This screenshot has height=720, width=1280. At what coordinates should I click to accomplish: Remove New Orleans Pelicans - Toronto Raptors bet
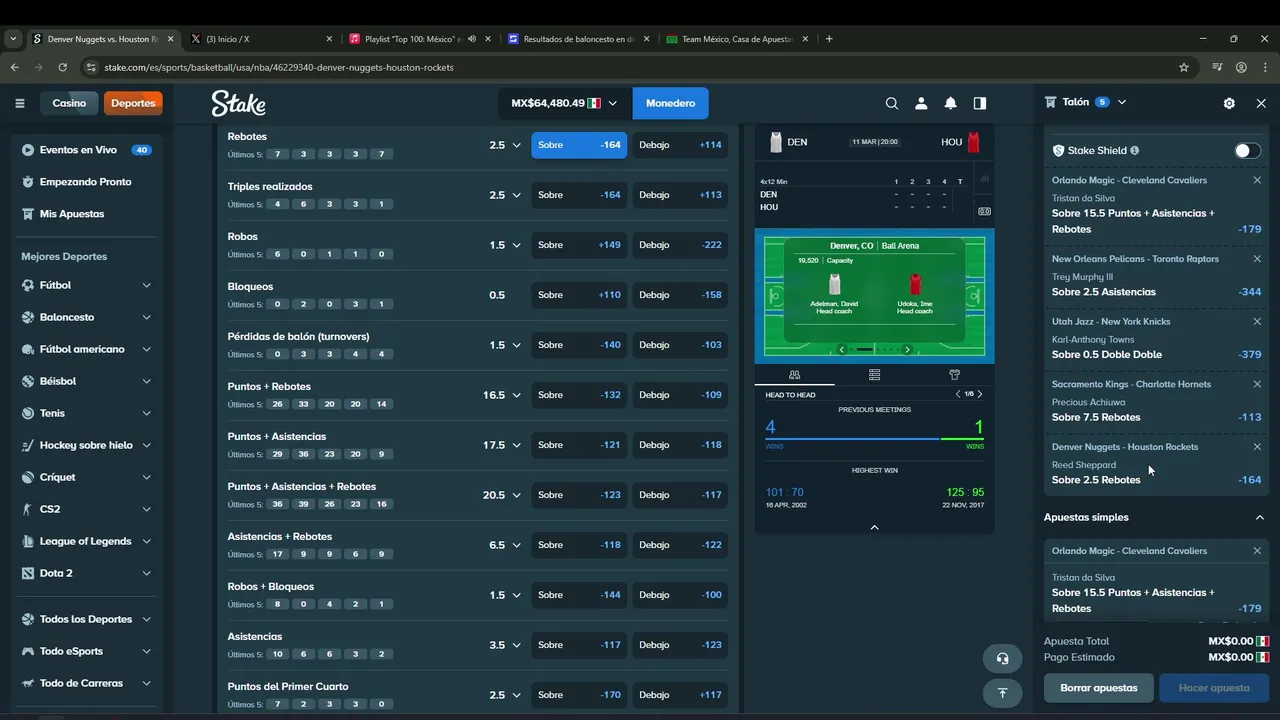[1257, 259]
